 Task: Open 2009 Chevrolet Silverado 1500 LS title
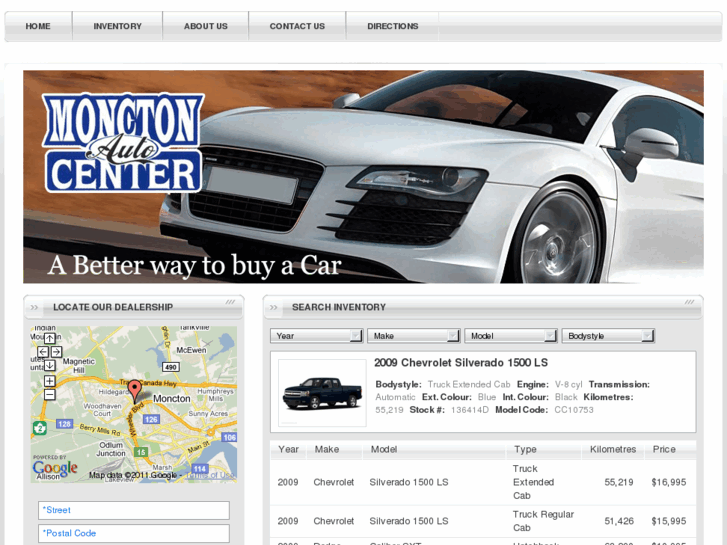(461, 363)
